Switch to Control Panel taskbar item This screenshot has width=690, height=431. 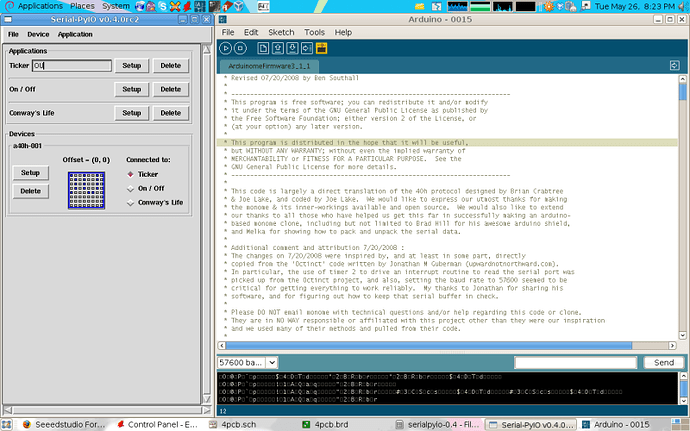(x=157, y=424)
